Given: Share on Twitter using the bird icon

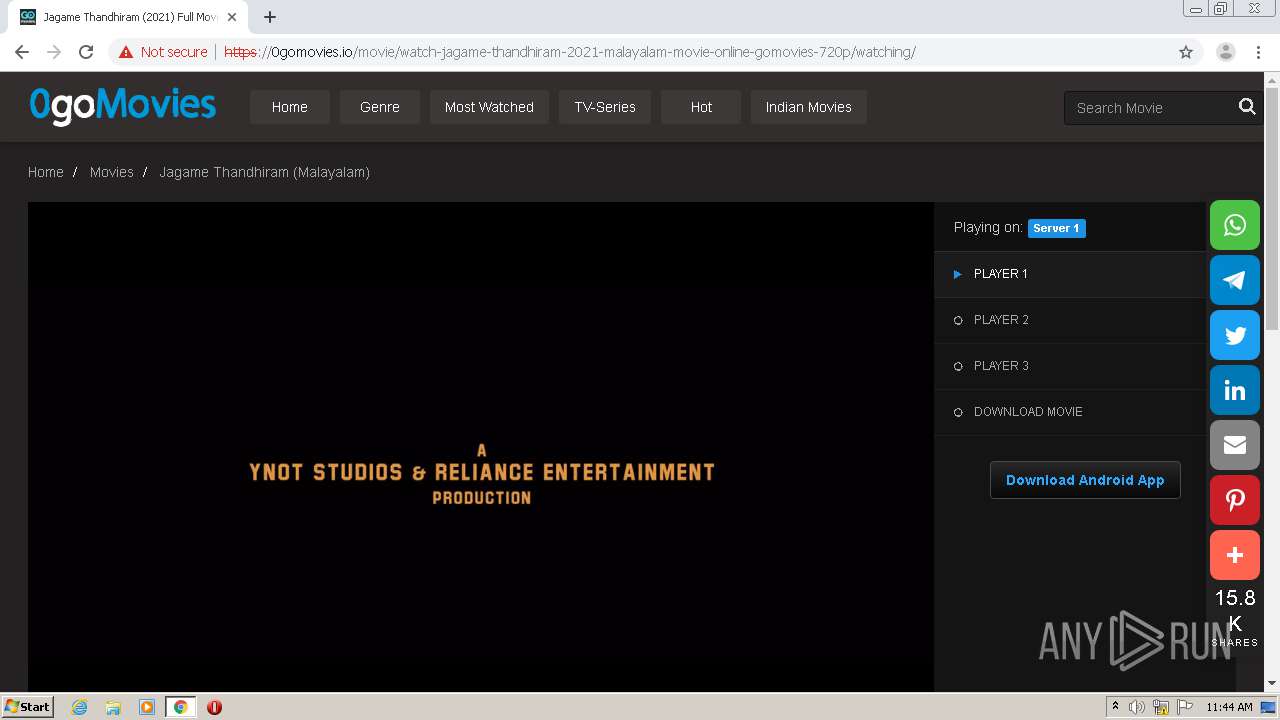Looking at the screenshot, I should pos(1235,335).
